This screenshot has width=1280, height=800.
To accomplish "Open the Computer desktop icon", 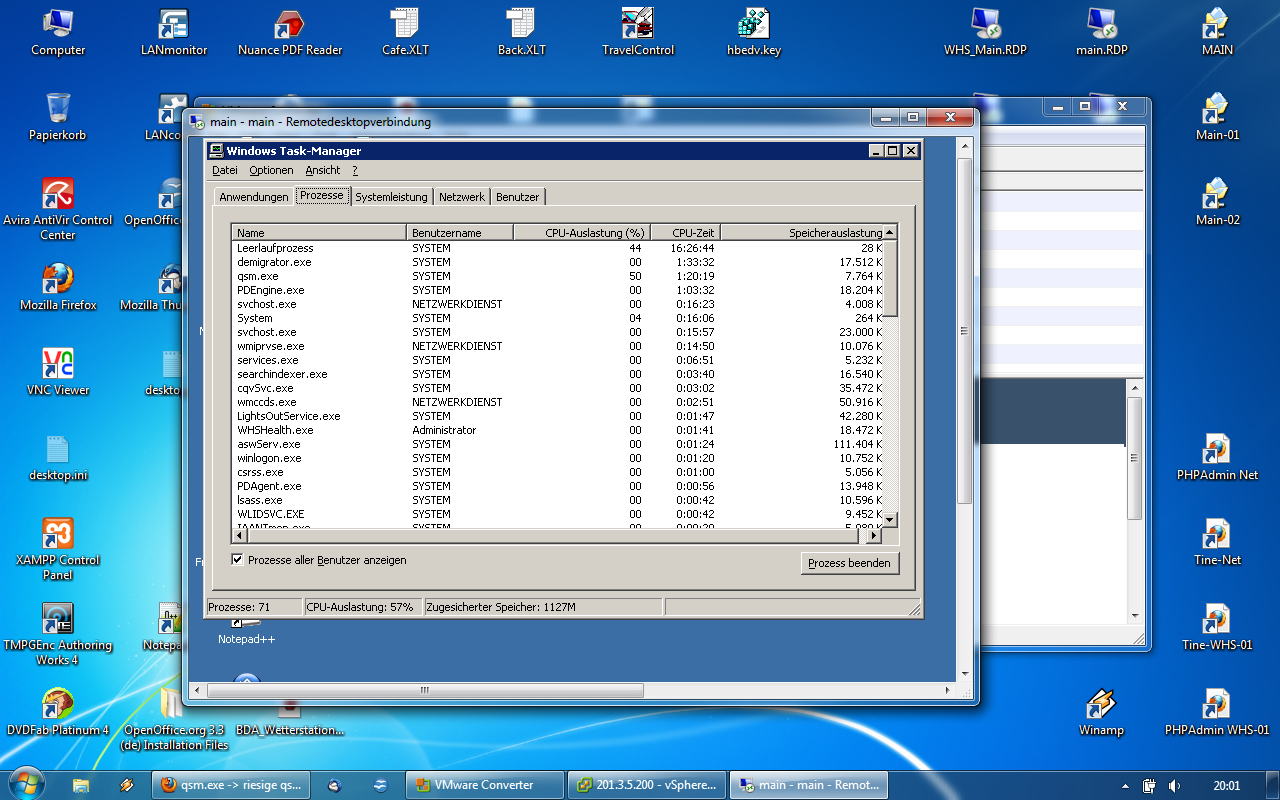I will tap(58, 32).
